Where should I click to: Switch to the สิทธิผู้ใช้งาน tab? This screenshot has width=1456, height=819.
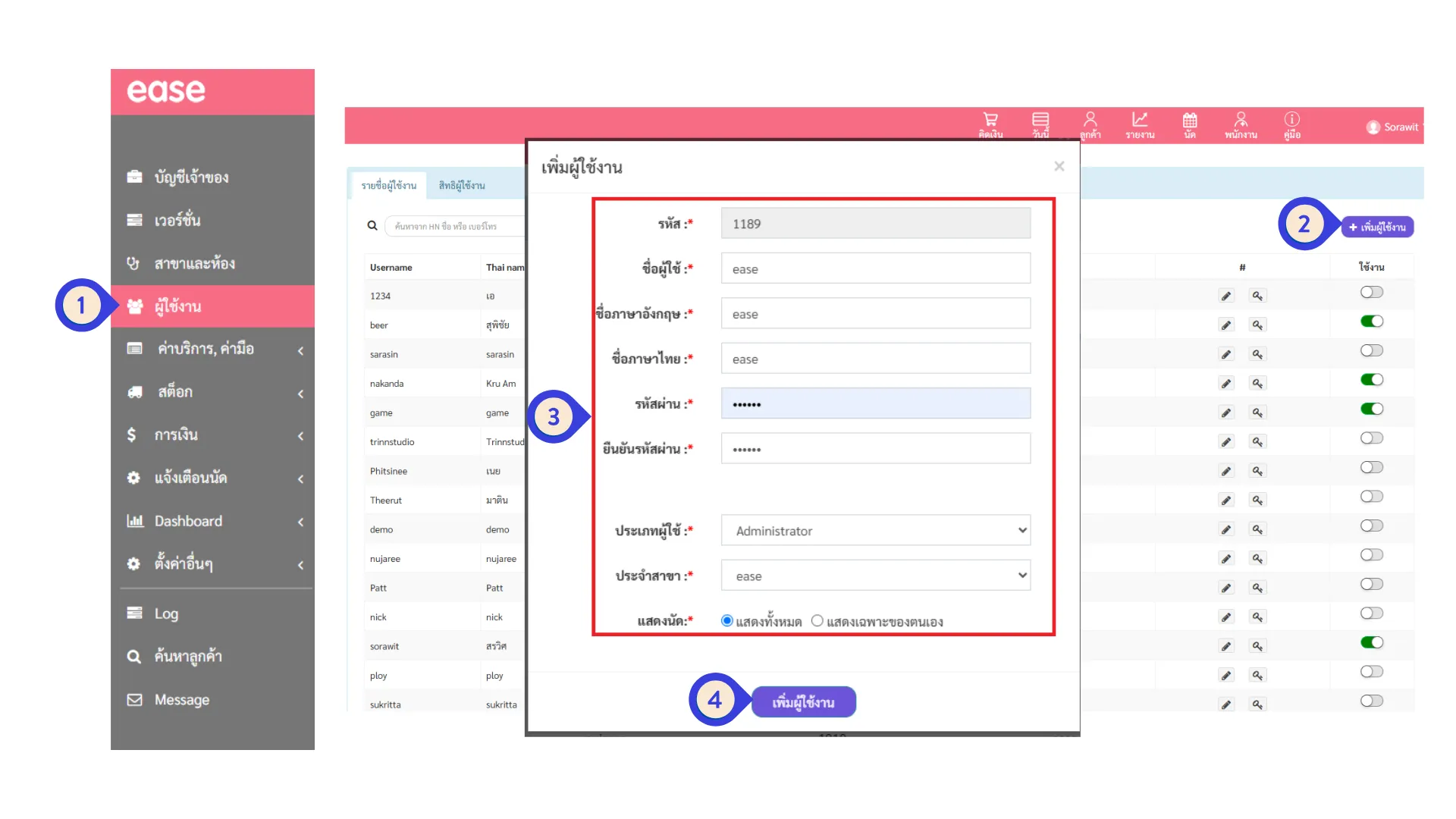[461, 186]
